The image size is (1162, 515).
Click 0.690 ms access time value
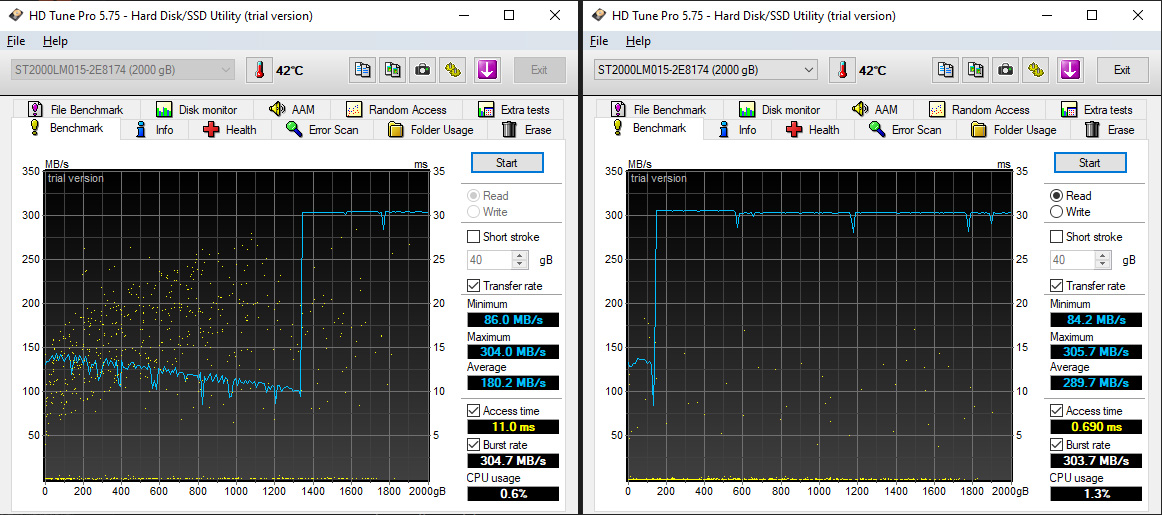1096,427
